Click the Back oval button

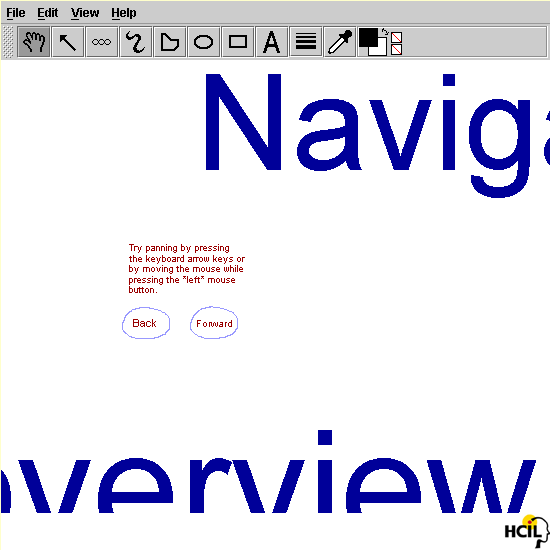146,323
